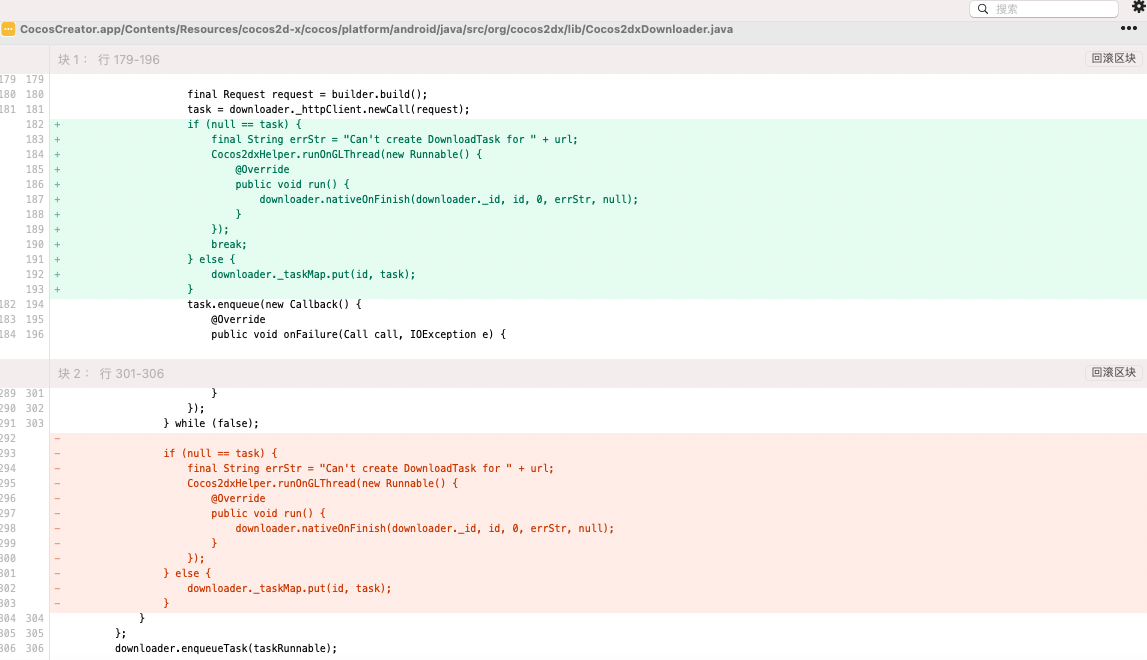Click the yellow modified-file status icon
The width and height of the screenshot is (1147, 660).
click(8, 30)
